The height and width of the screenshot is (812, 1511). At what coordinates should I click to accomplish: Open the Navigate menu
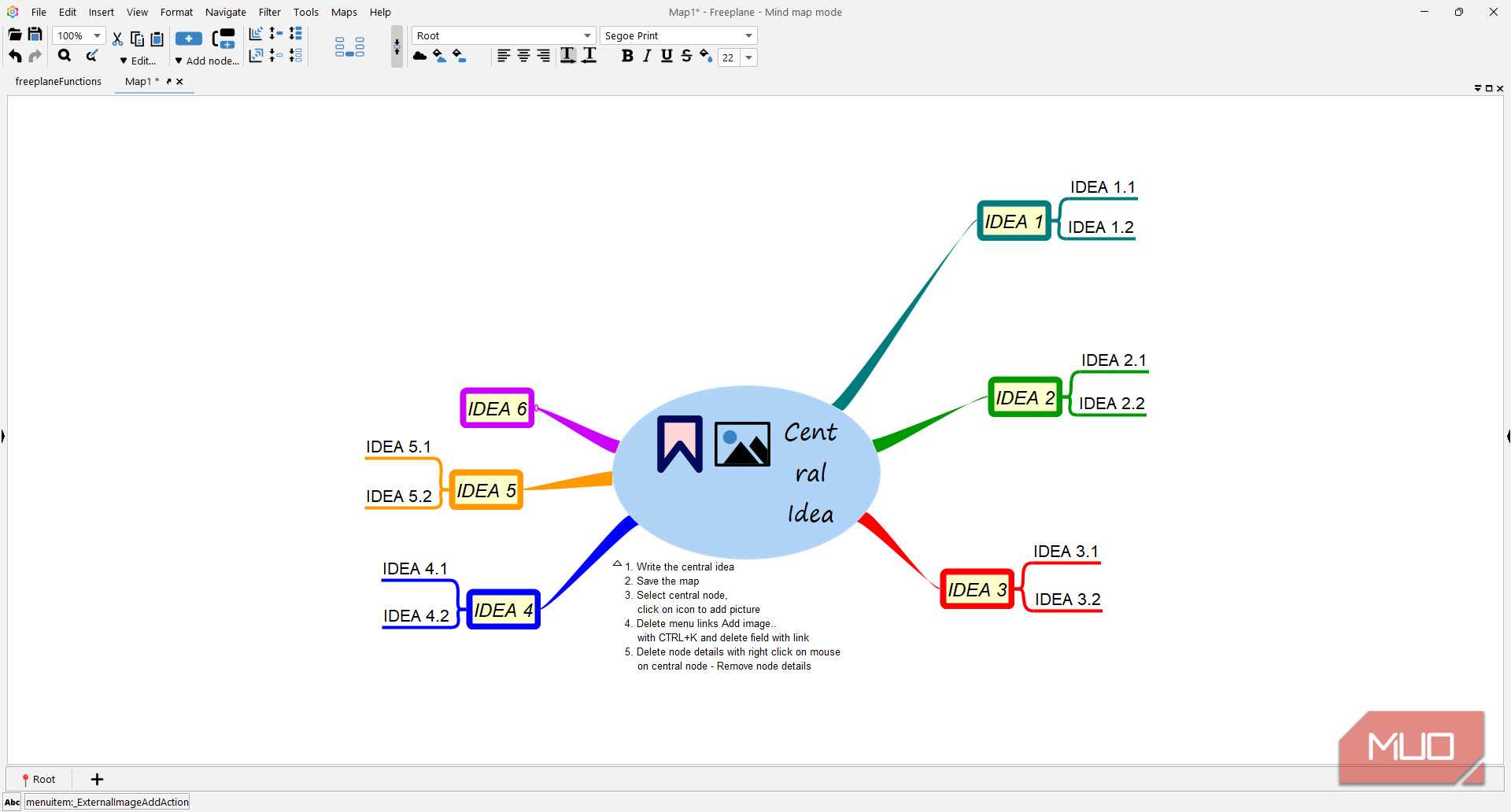pos(226,12)
